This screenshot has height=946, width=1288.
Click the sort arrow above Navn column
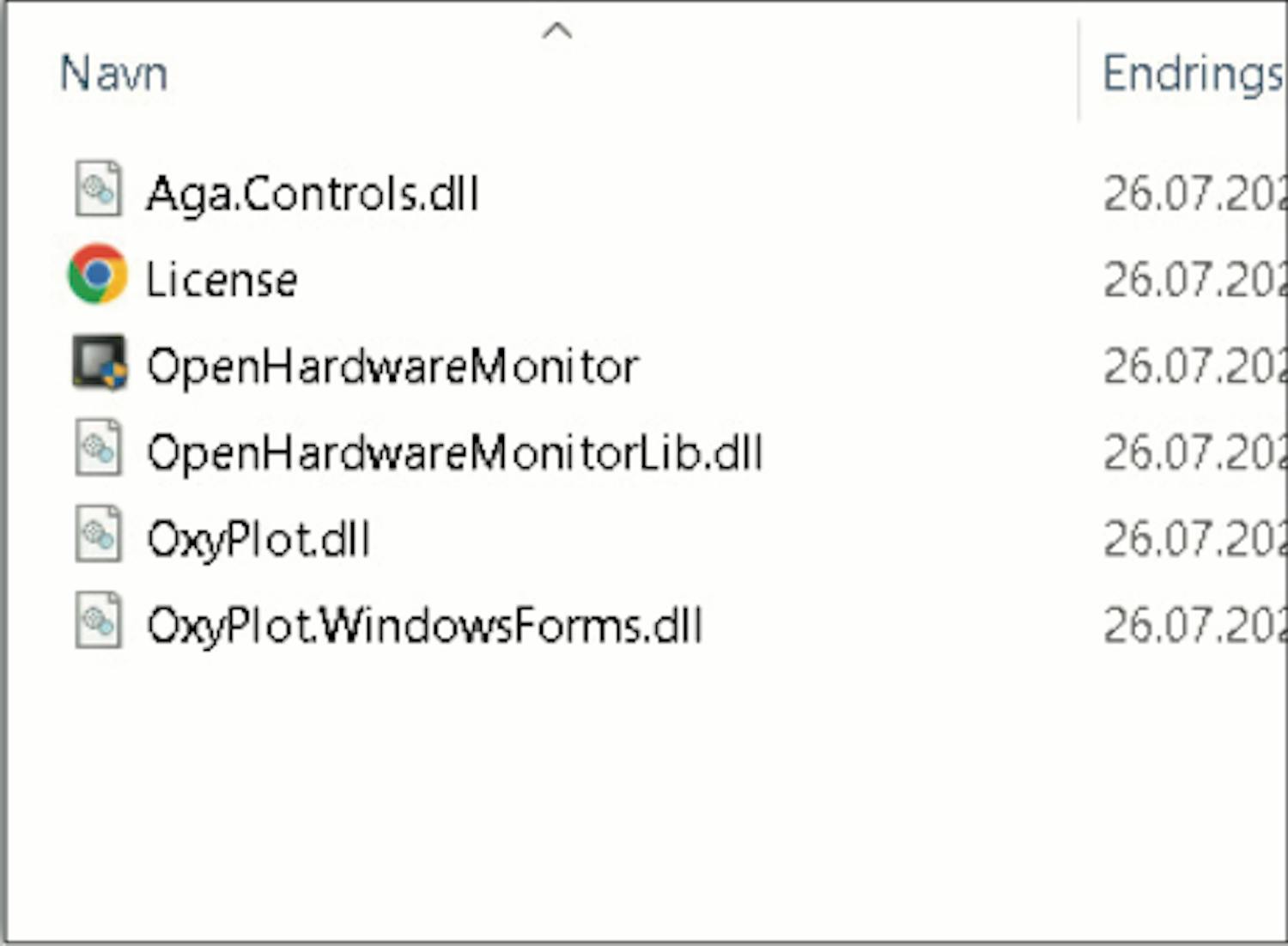(x=557, y=32)
